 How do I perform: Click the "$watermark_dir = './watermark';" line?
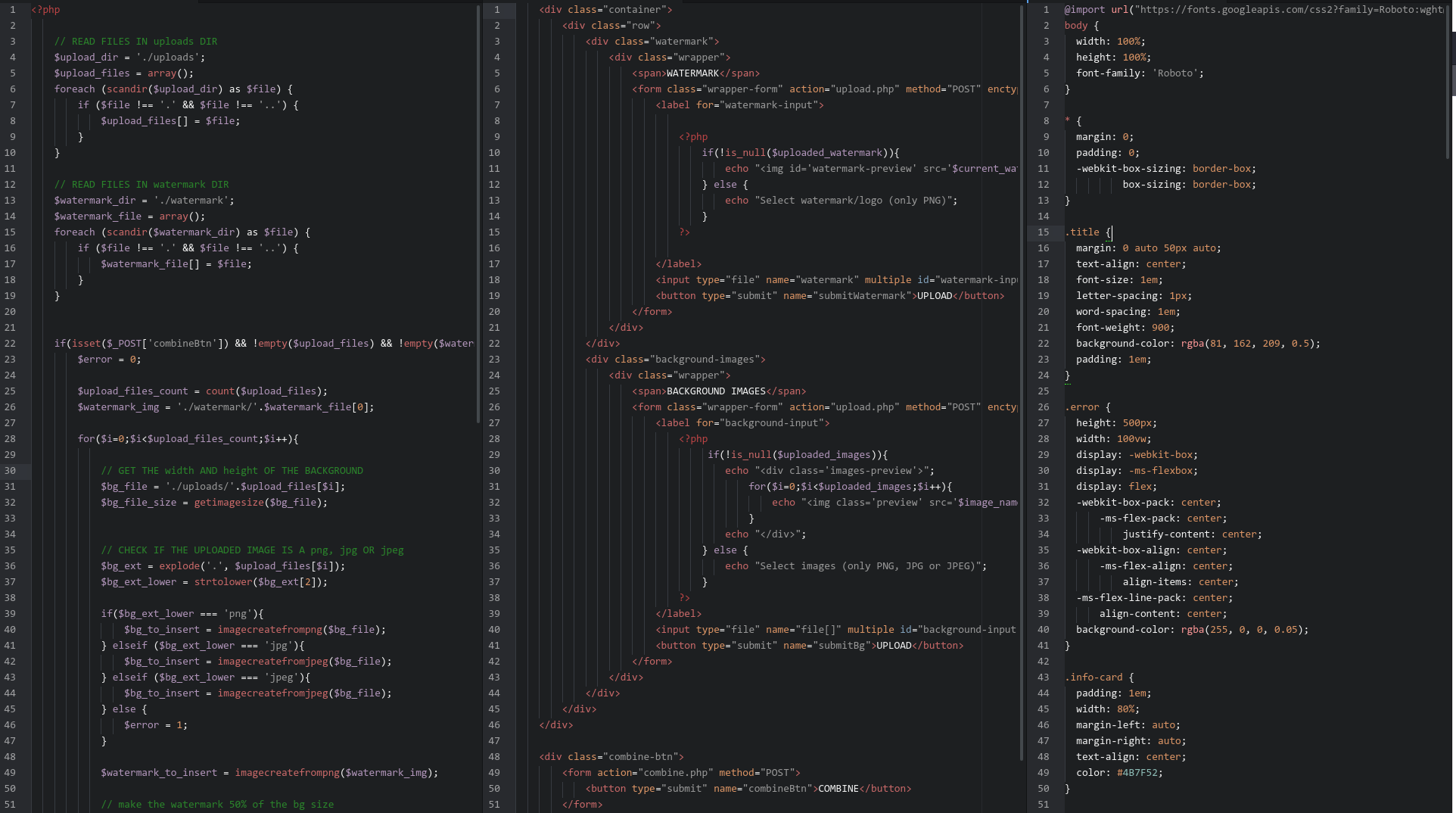coord(145,201)
